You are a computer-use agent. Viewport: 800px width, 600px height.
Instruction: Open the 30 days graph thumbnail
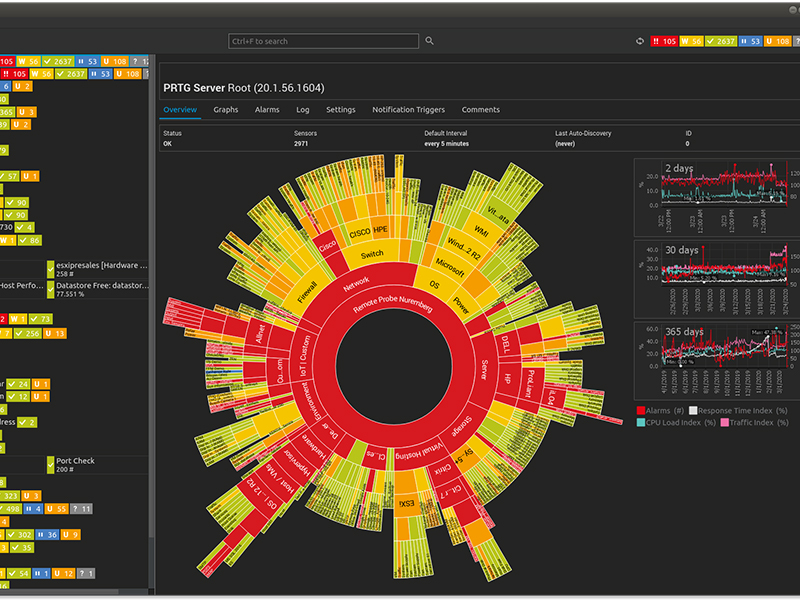tap(717, 280)
